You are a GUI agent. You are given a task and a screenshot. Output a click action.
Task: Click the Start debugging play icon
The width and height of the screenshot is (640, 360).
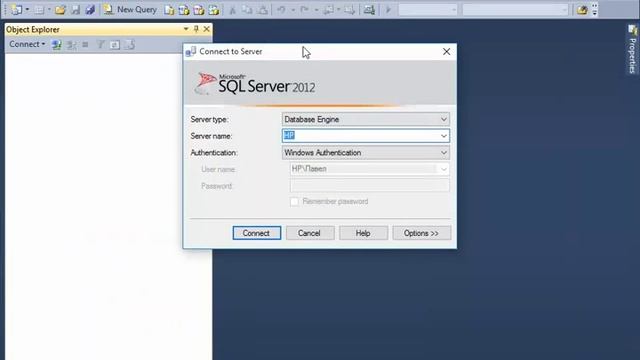click(x=388, y=10)
